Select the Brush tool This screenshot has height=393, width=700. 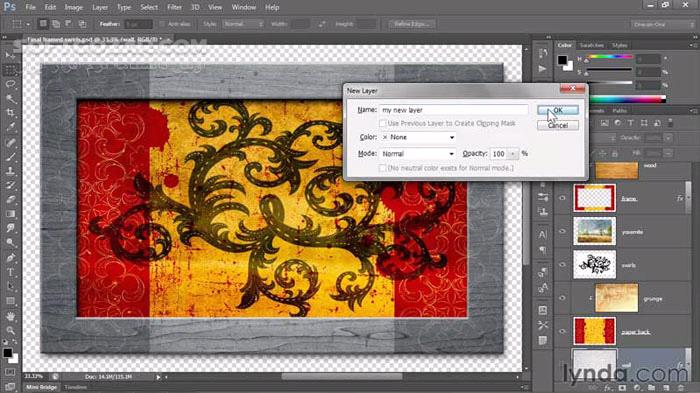click(10, 156)
